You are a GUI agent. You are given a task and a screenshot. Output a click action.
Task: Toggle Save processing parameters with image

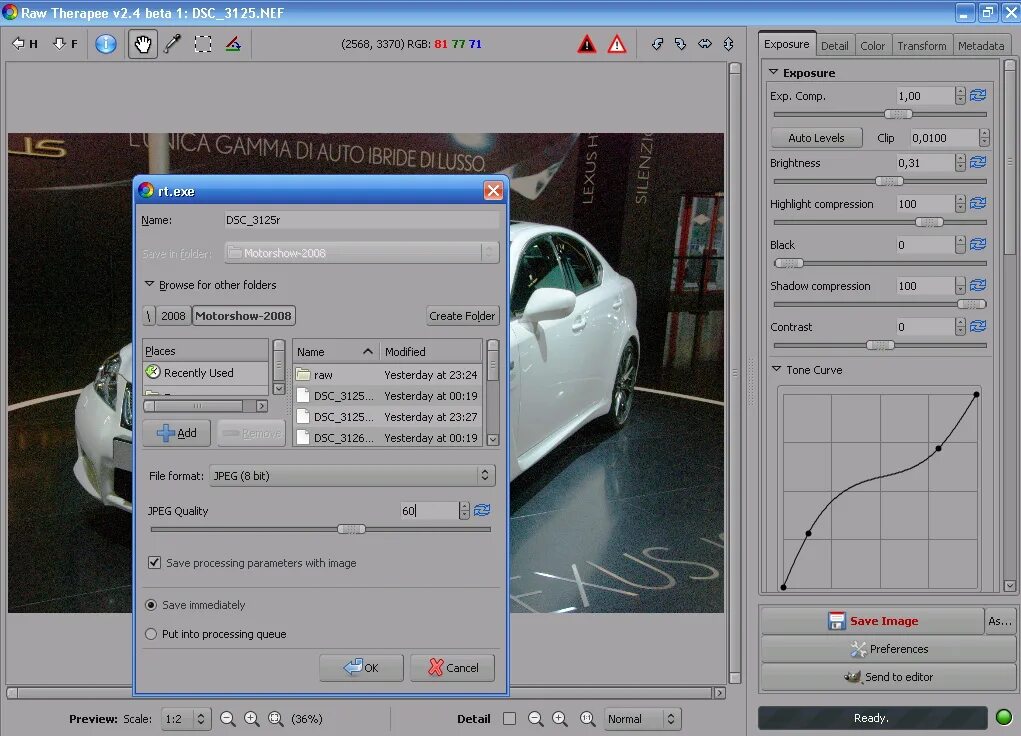154,562
